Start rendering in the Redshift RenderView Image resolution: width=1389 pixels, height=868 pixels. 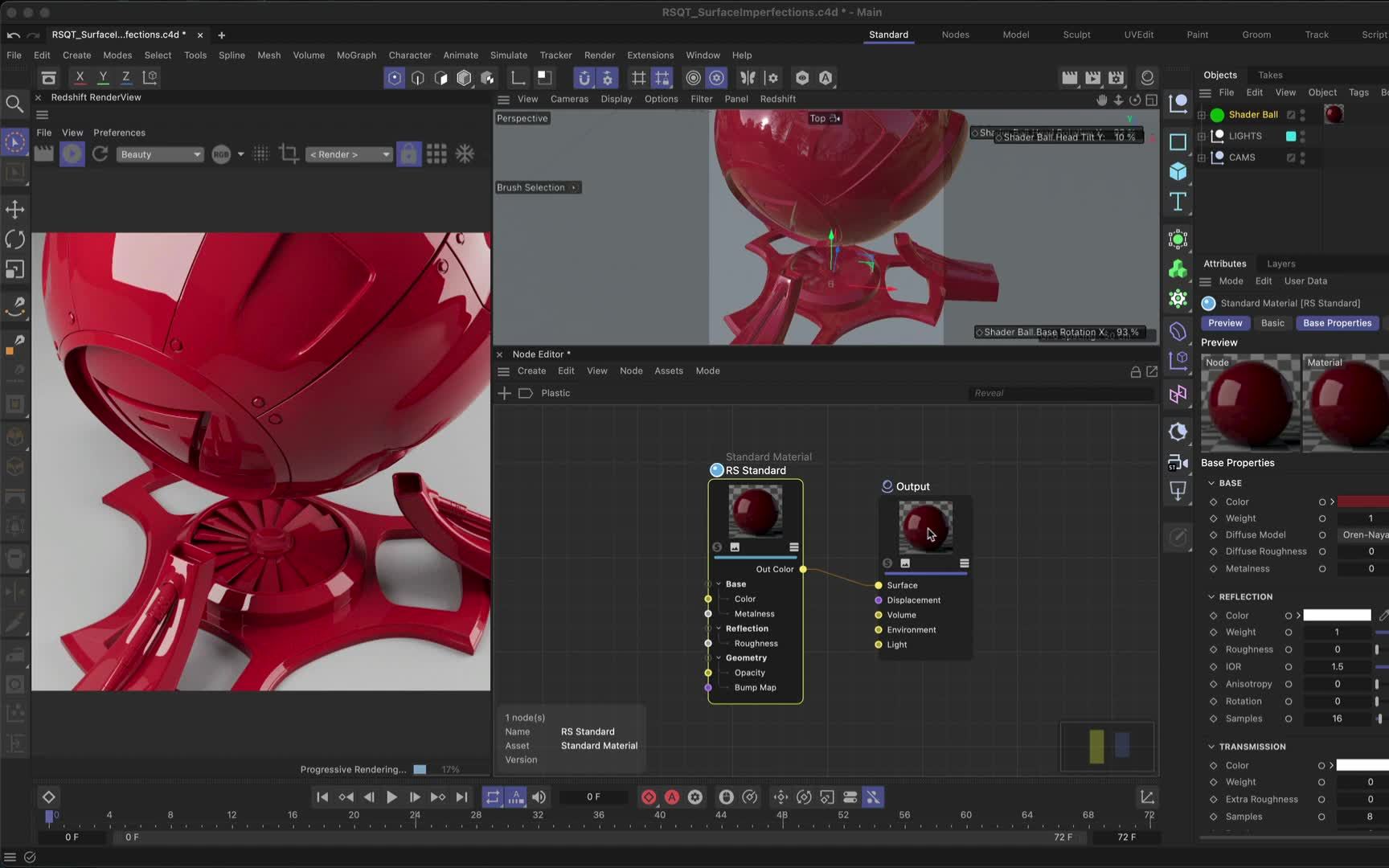coord(72,154)
